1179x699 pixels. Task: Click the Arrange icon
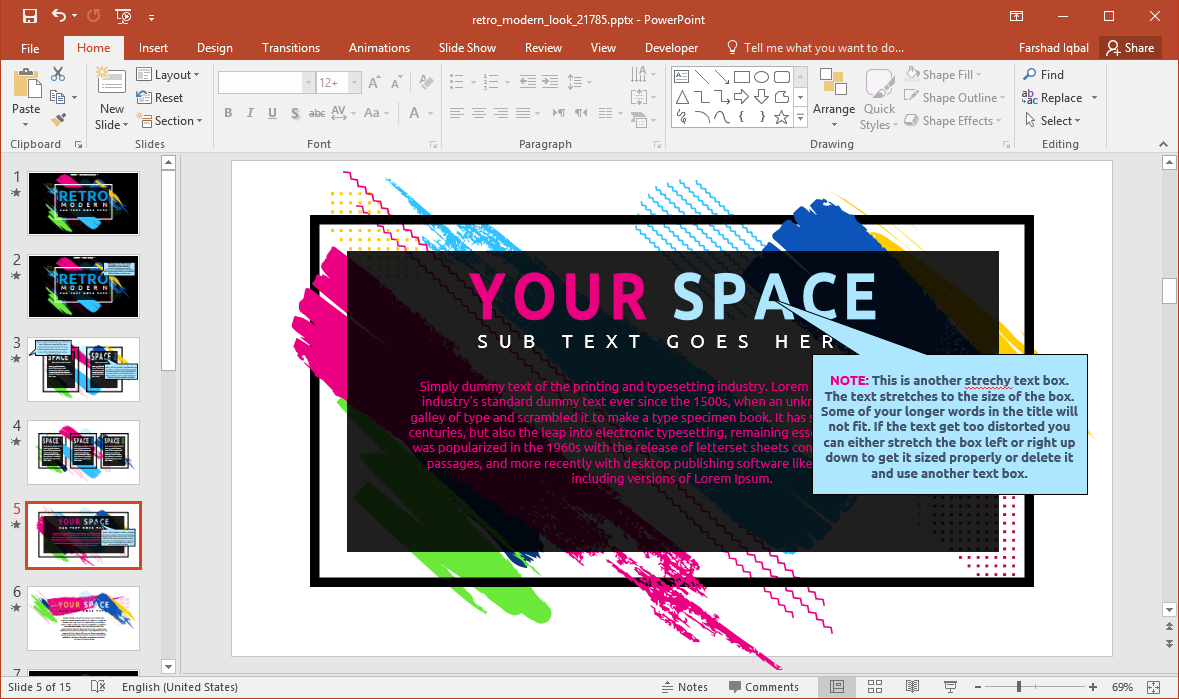[834, 98]
